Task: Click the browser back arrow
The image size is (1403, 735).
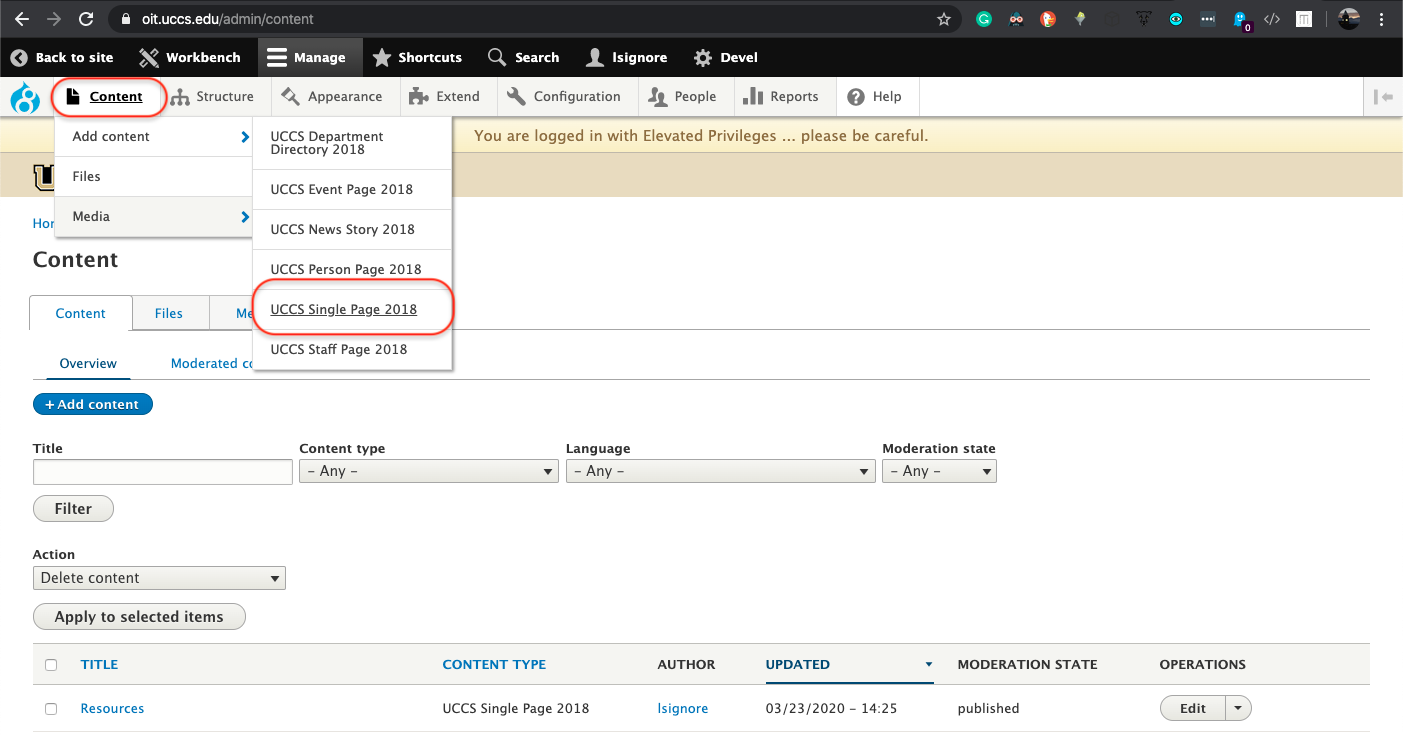Action: click(22, 18)
